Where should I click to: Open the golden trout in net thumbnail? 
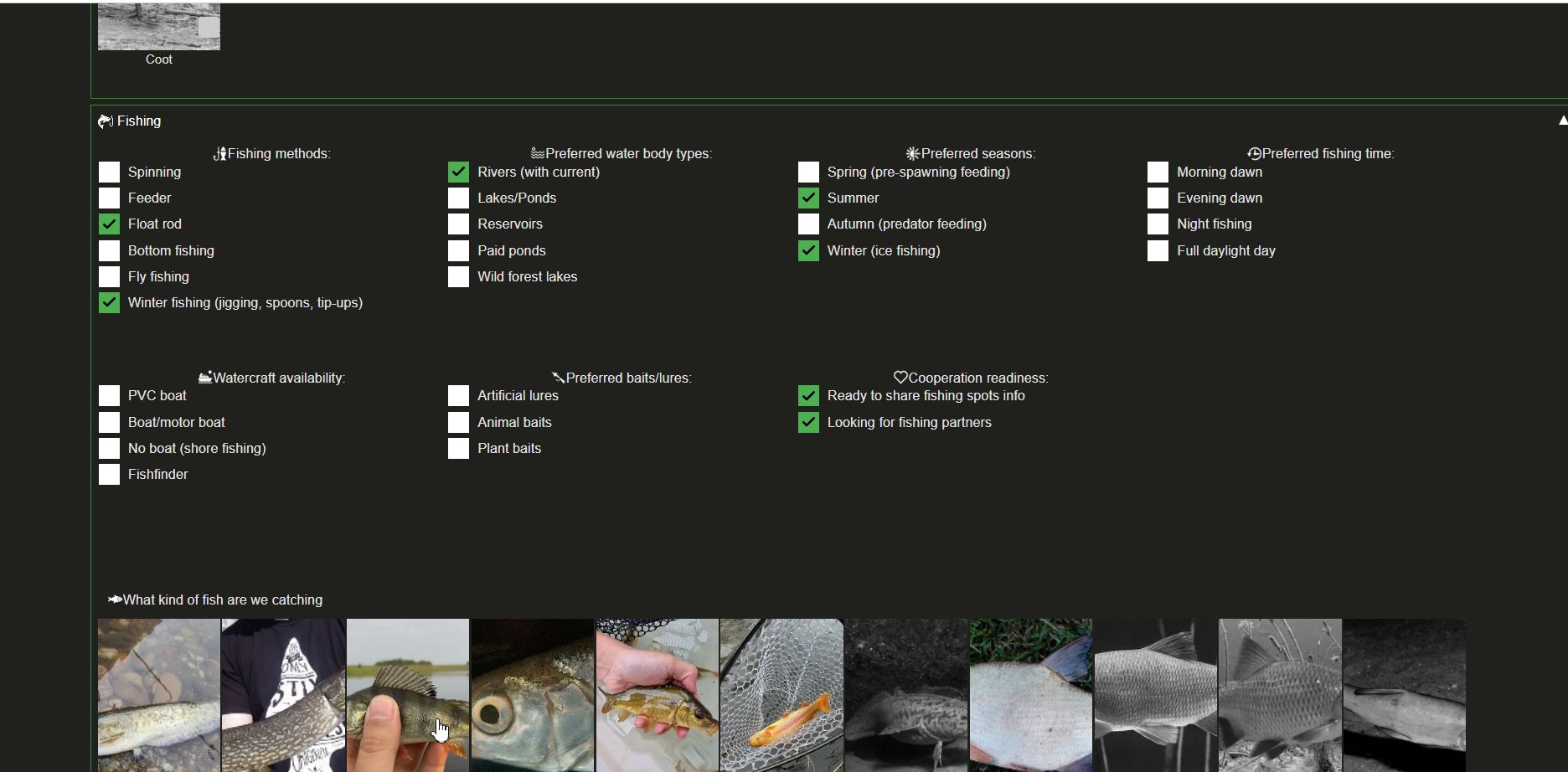pos(781,695)
